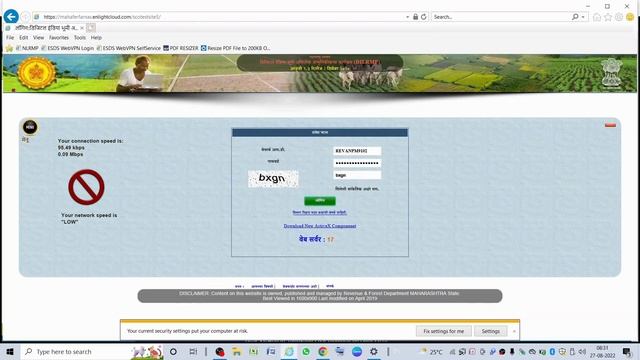
Task: Click the browser Search box
Action: [501, 17]
